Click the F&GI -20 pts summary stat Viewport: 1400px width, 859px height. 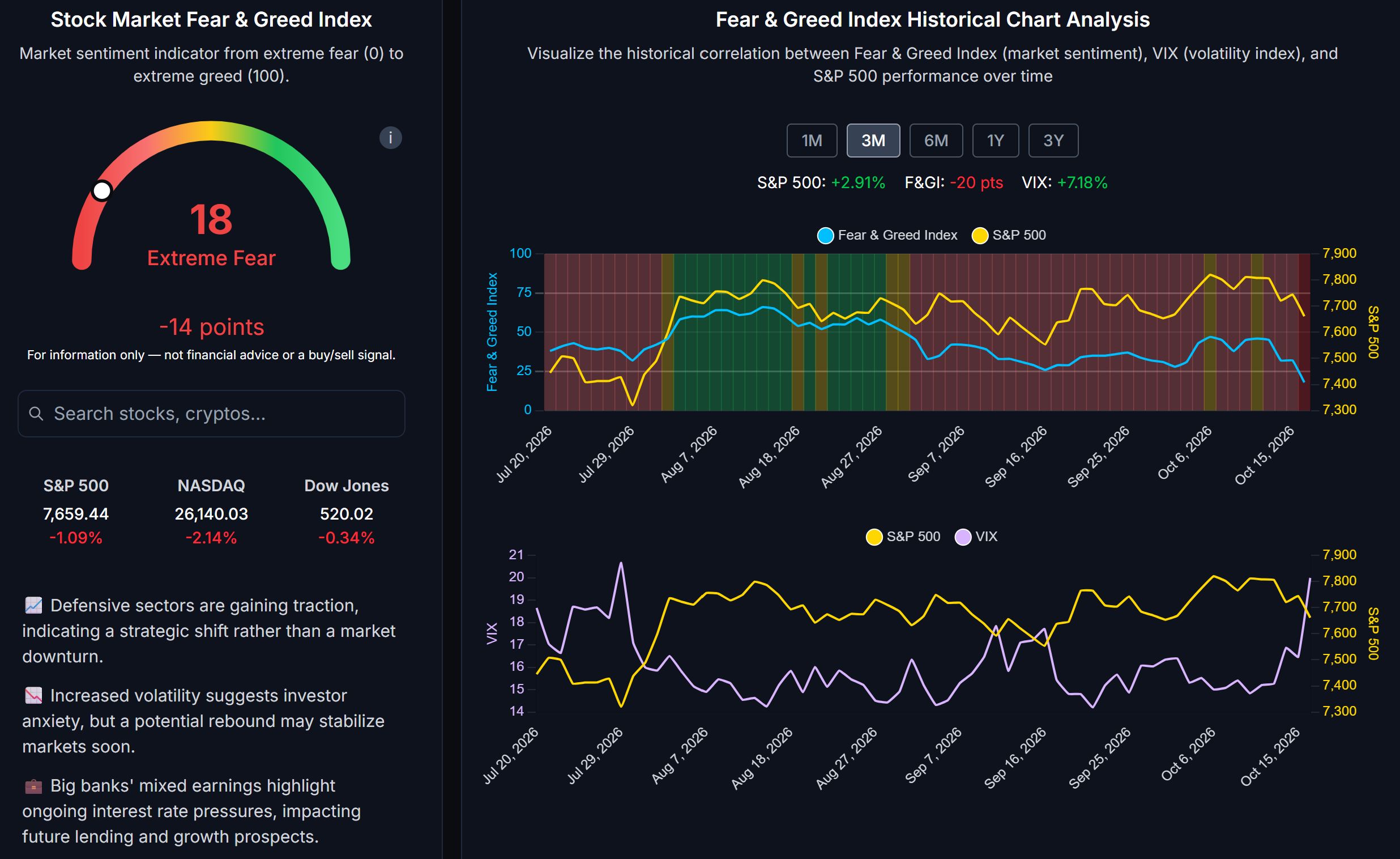(x=954, y=182)
